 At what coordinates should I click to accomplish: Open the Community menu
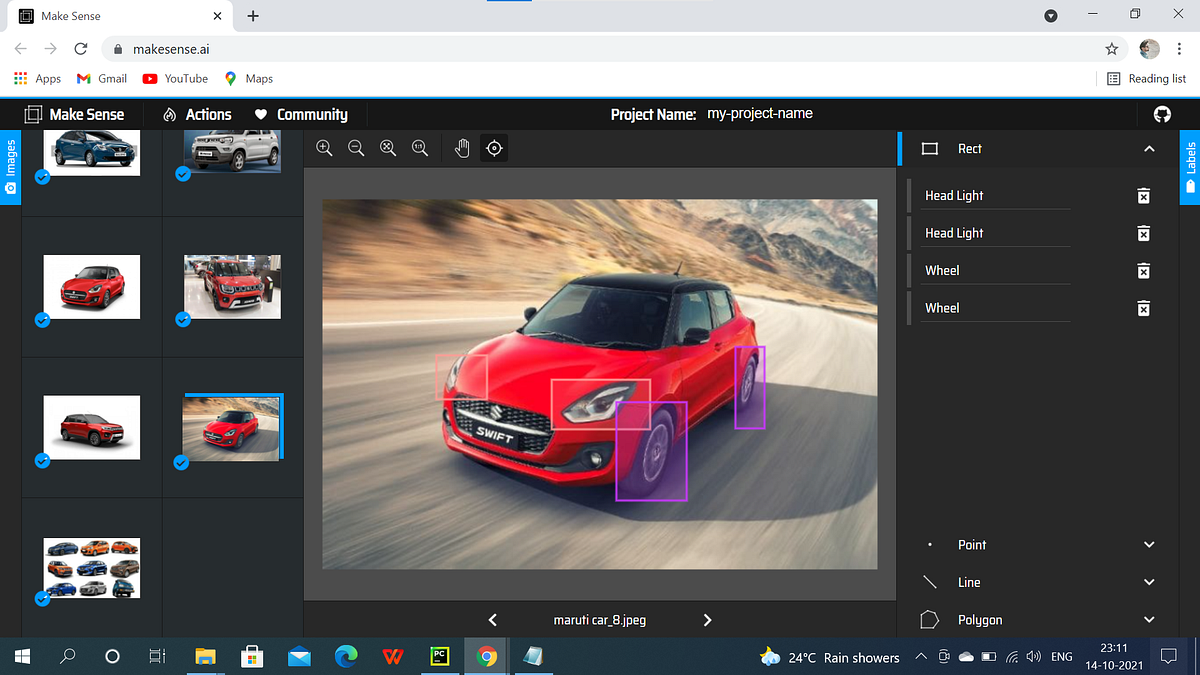tap(312, 113)
